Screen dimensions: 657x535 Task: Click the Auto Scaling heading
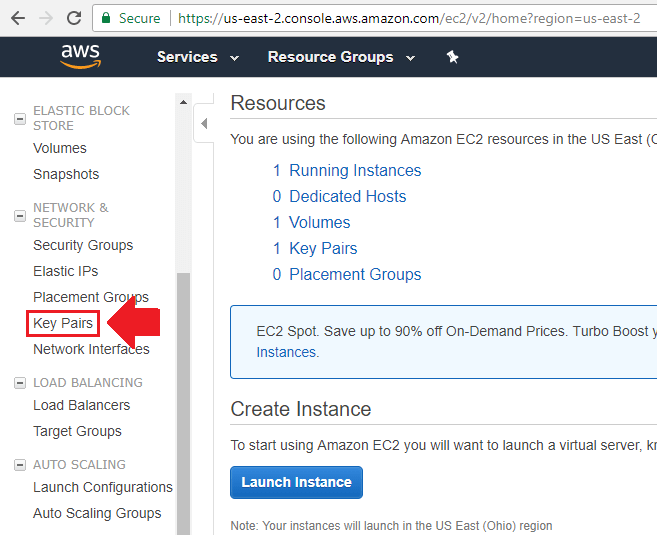[79, 465]
